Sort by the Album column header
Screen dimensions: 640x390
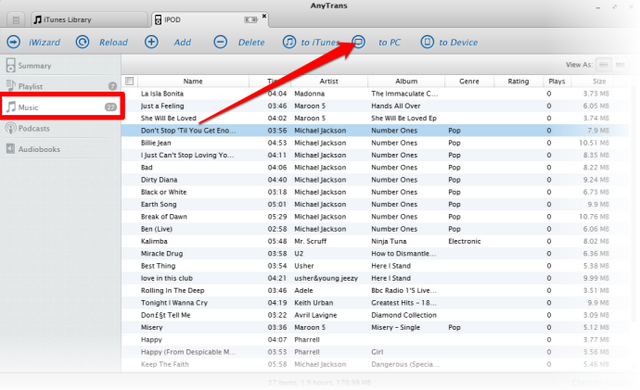[x=406, y=81]
